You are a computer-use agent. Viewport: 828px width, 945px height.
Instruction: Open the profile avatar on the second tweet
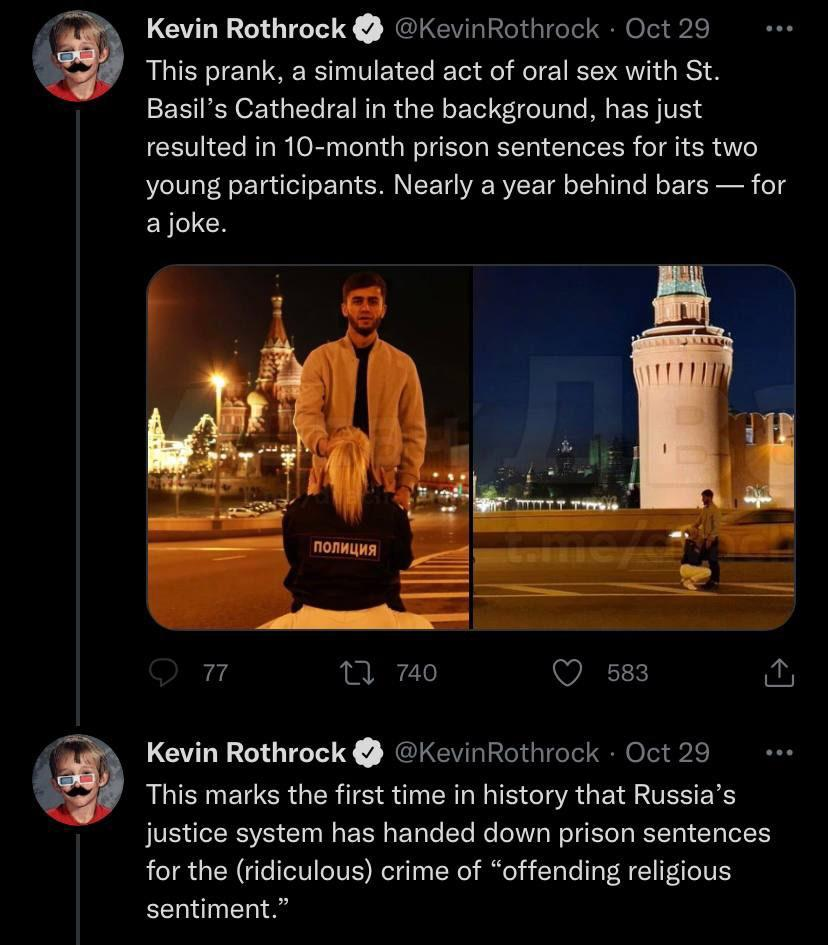[78, 780]
